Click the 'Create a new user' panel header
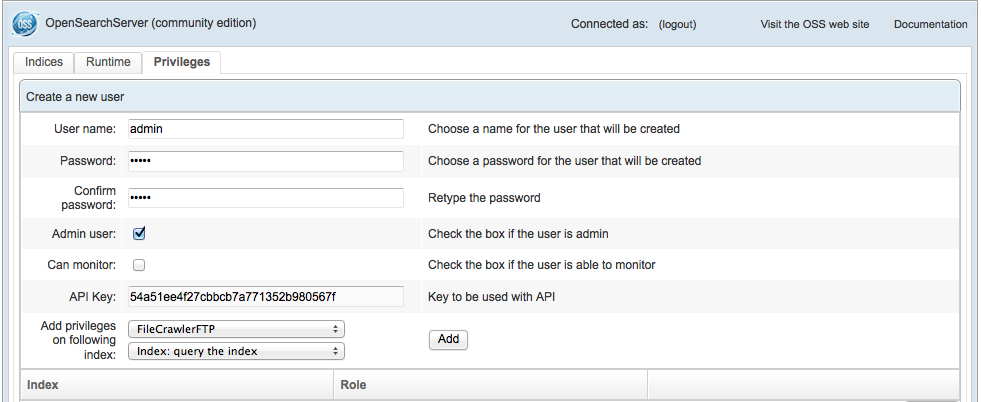The image size is (981, 402). pyautogui.click(x=75, y=97)
